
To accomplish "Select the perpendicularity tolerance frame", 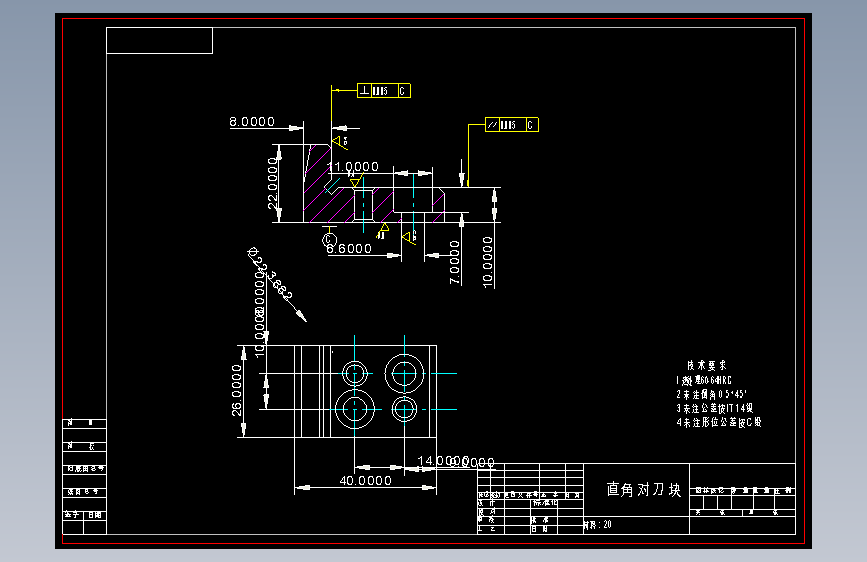I will point(384,91).
